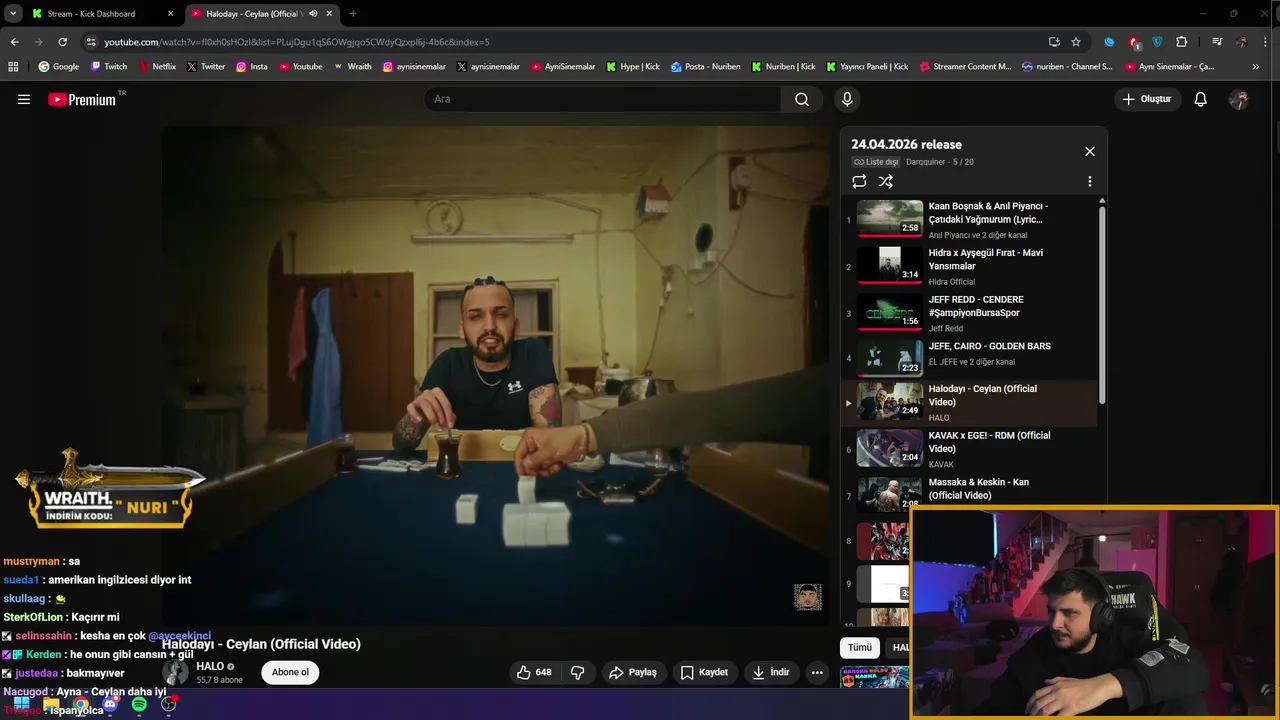Open Discord from the taskbar
Viewport: 1280px width, 720px height.
click(110, 704)
